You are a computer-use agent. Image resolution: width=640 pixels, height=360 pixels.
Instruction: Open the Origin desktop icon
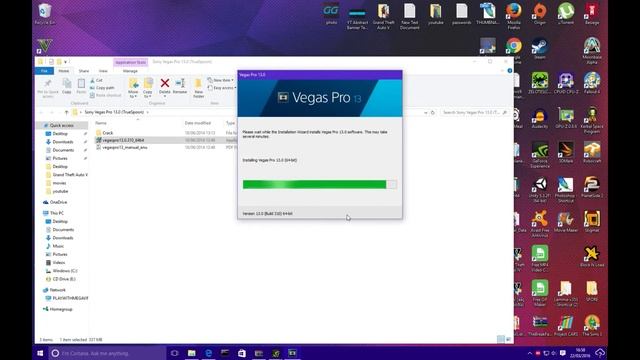(x=540, y=14)
